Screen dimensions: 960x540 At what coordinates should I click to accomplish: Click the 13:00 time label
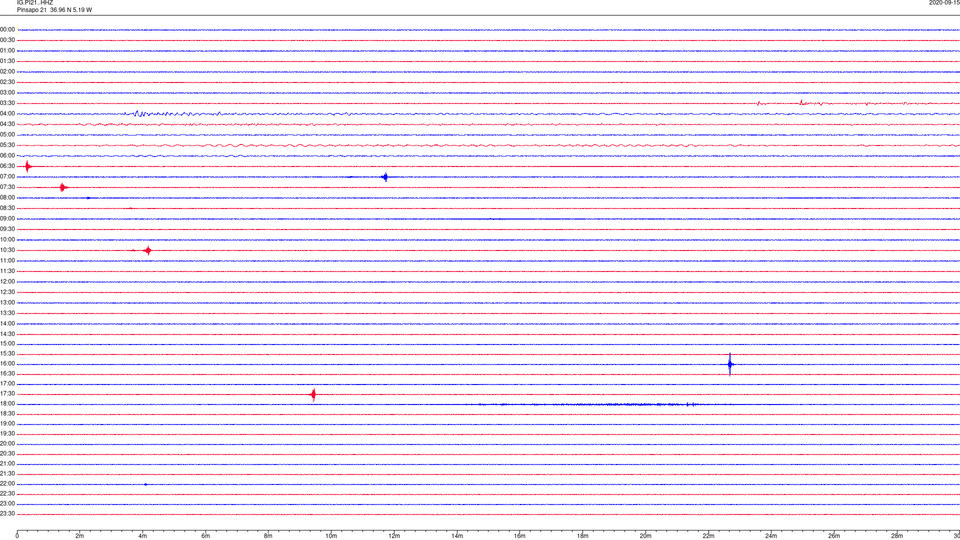coord(8,302)
